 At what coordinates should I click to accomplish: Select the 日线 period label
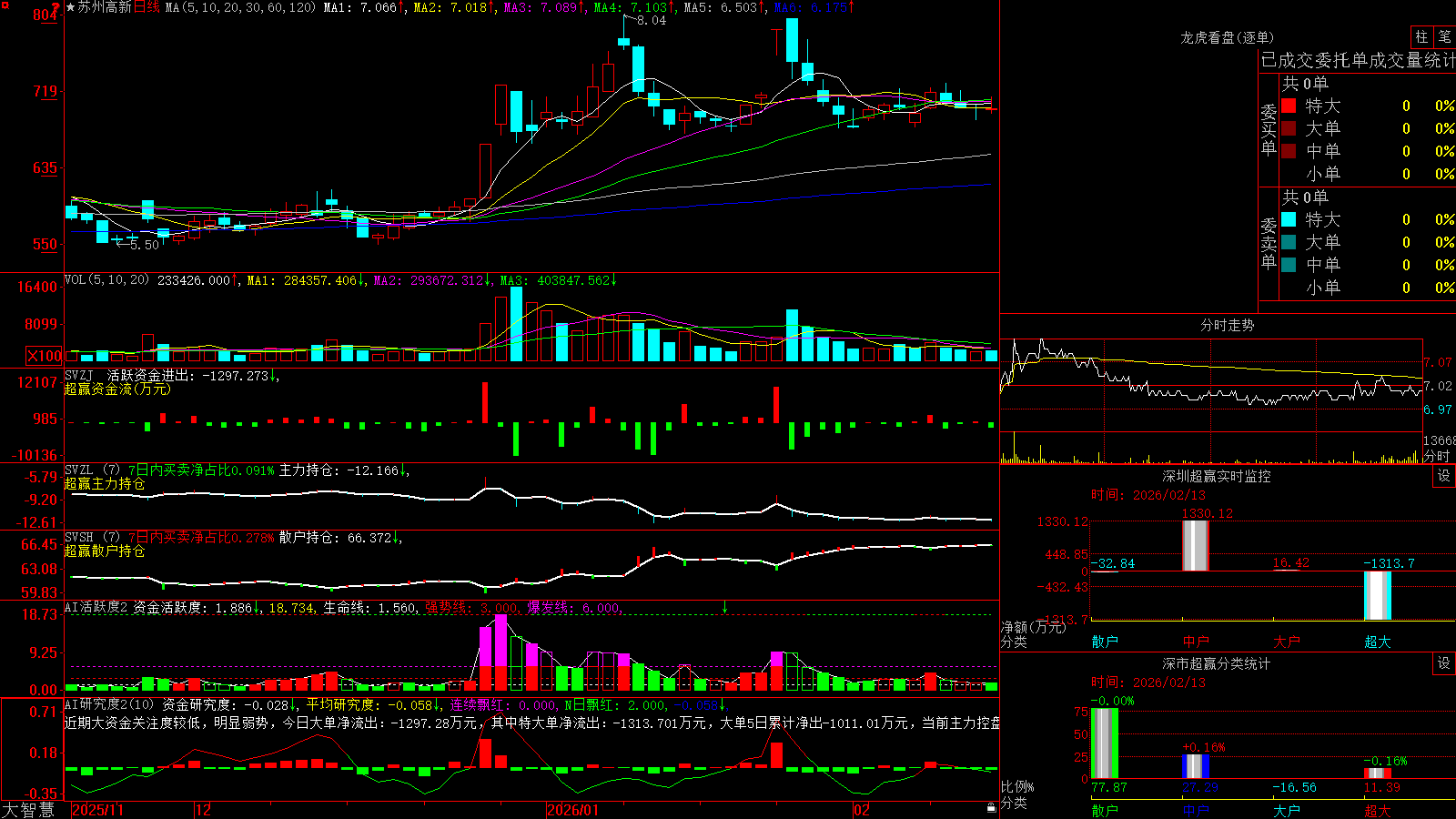tap(147, 7)
